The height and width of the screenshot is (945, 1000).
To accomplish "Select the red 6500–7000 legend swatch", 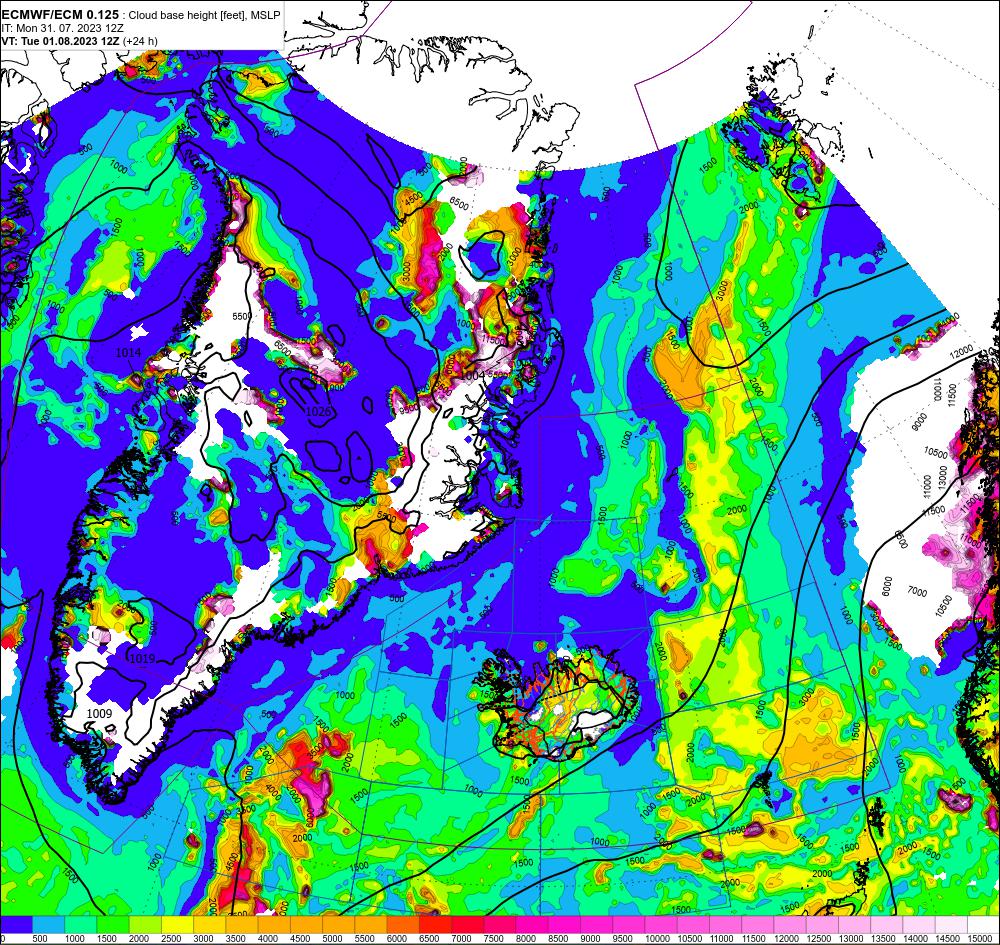I will [436, 925].
